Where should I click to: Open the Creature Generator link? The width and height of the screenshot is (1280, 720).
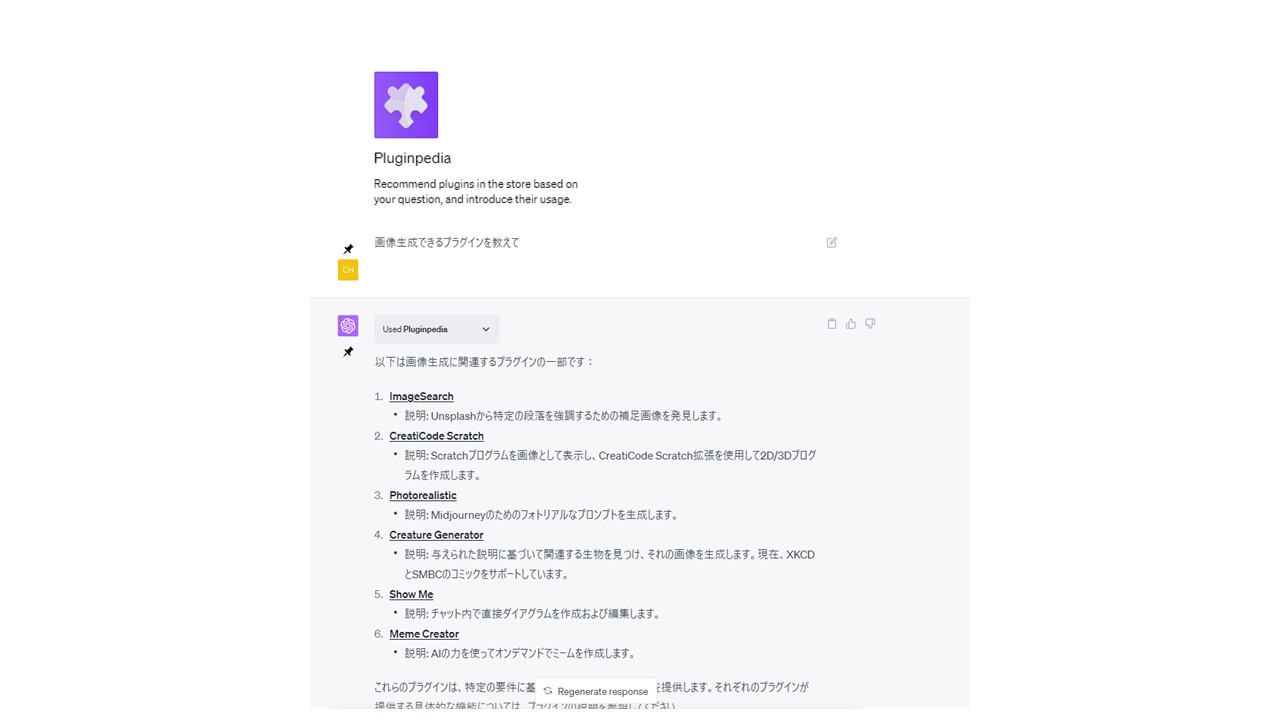click(x=436, y=535)
